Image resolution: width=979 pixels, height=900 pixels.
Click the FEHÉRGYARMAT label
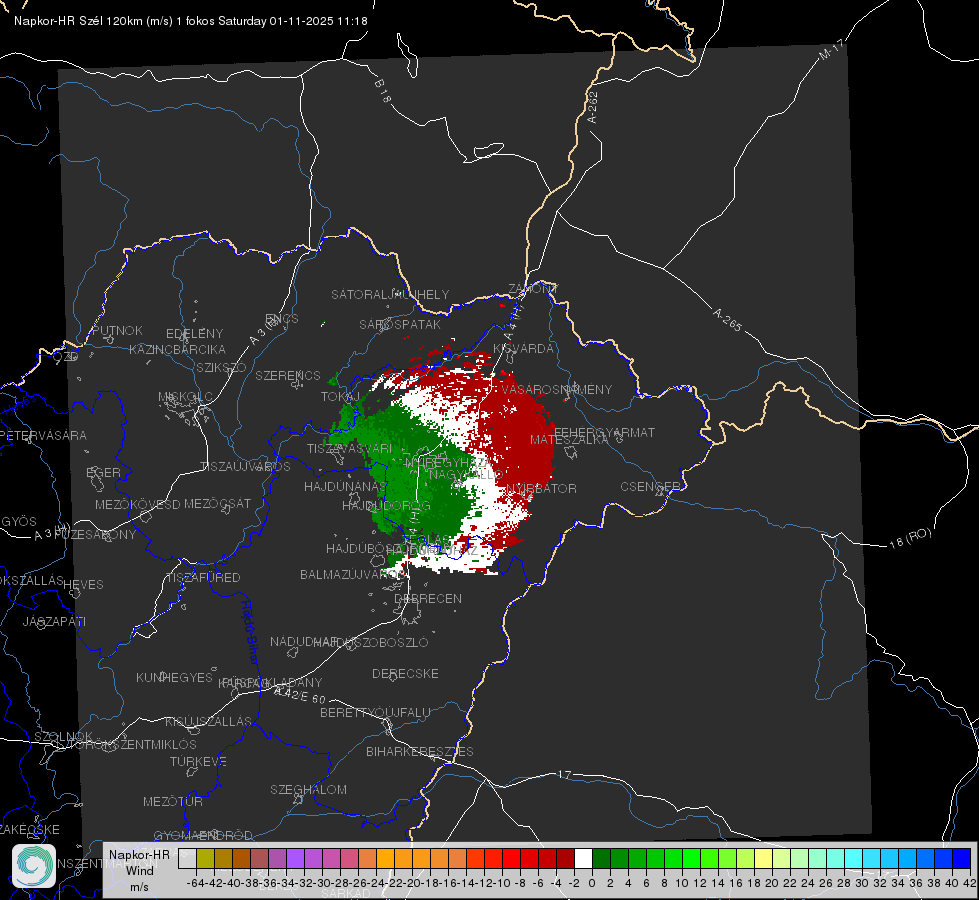[604, 432]
